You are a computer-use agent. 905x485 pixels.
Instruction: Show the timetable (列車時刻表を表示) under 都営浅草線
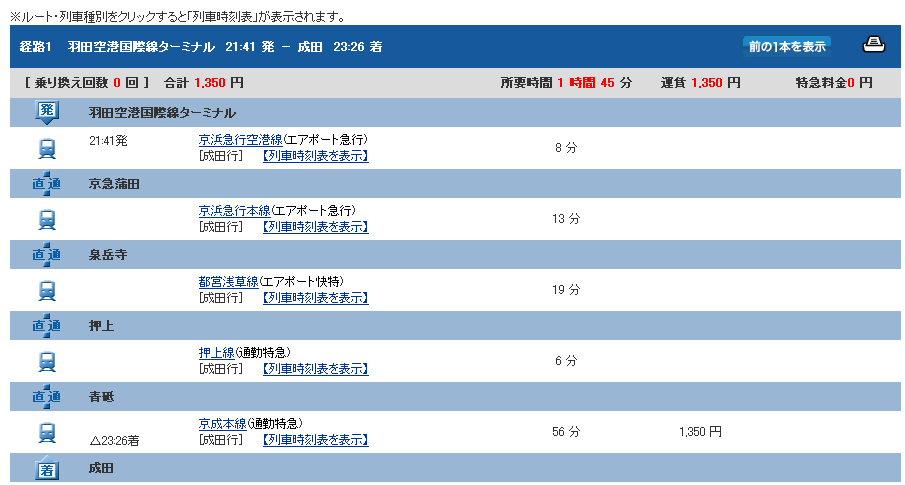315,298
